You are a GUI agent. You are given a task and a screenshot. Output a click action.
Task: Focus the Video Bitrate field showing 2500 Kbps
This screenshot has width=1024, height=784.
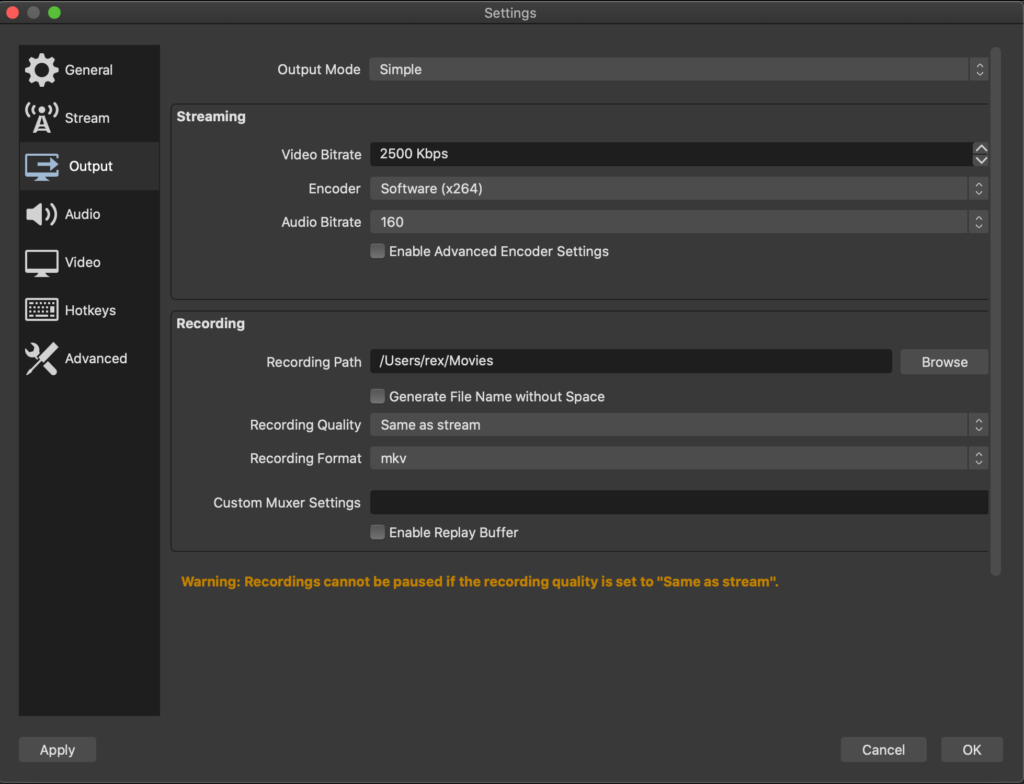click(x=671, y=154)
